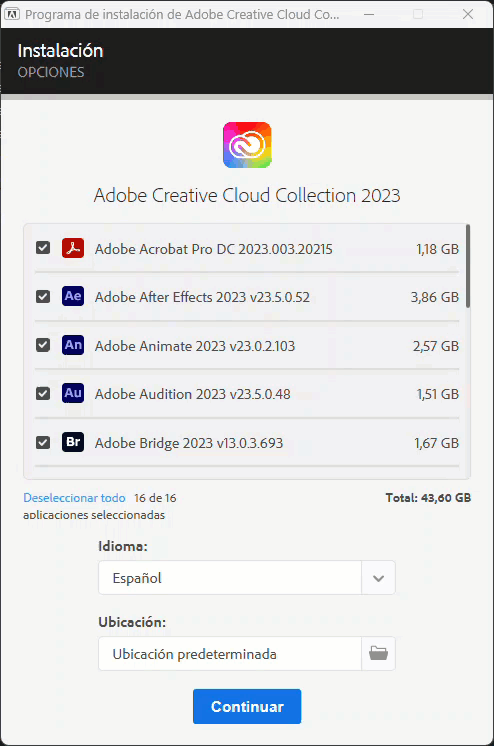
Task: Toggle the Adobe Bridge 2023 checkbox
Action: click(x=43, y=442)
